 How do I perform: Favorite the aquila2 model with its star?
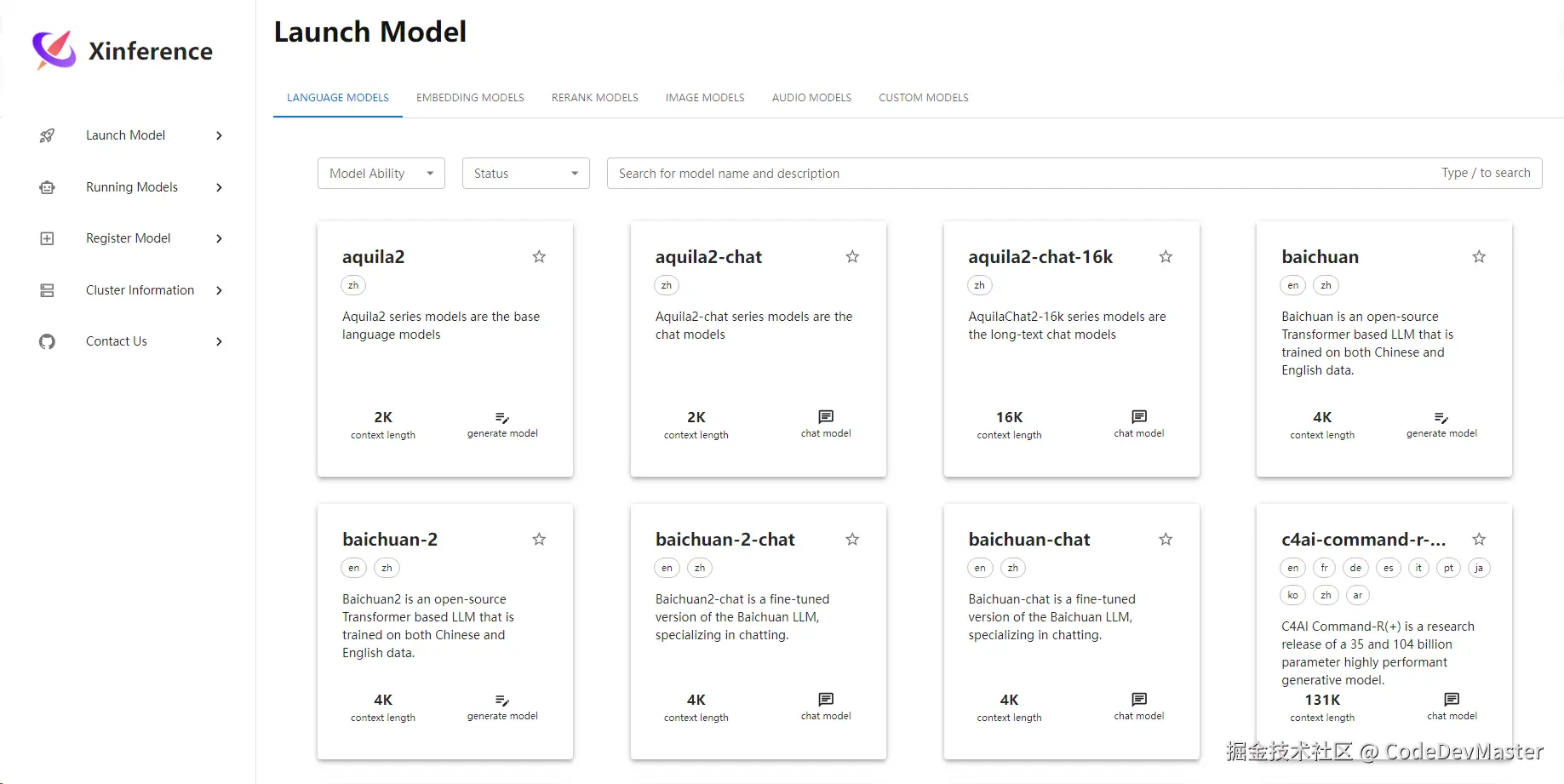[539, 256]
